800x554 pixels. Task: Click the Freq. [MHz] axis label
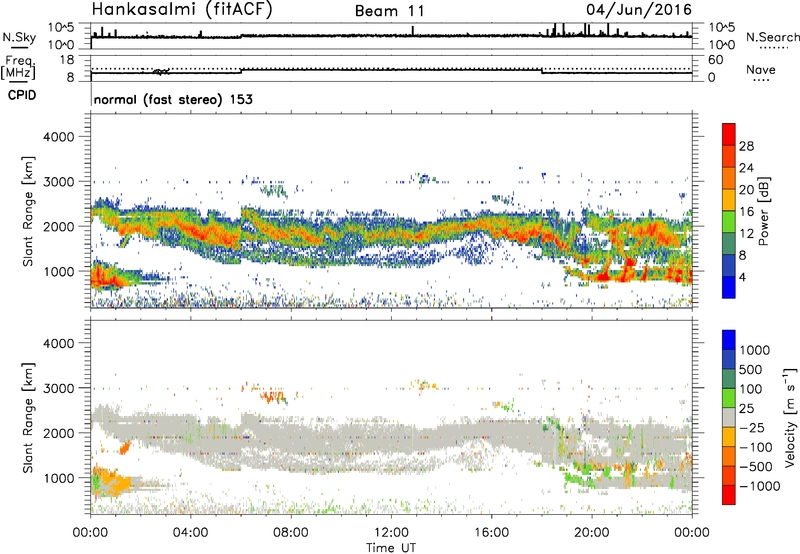click(18, 67)
